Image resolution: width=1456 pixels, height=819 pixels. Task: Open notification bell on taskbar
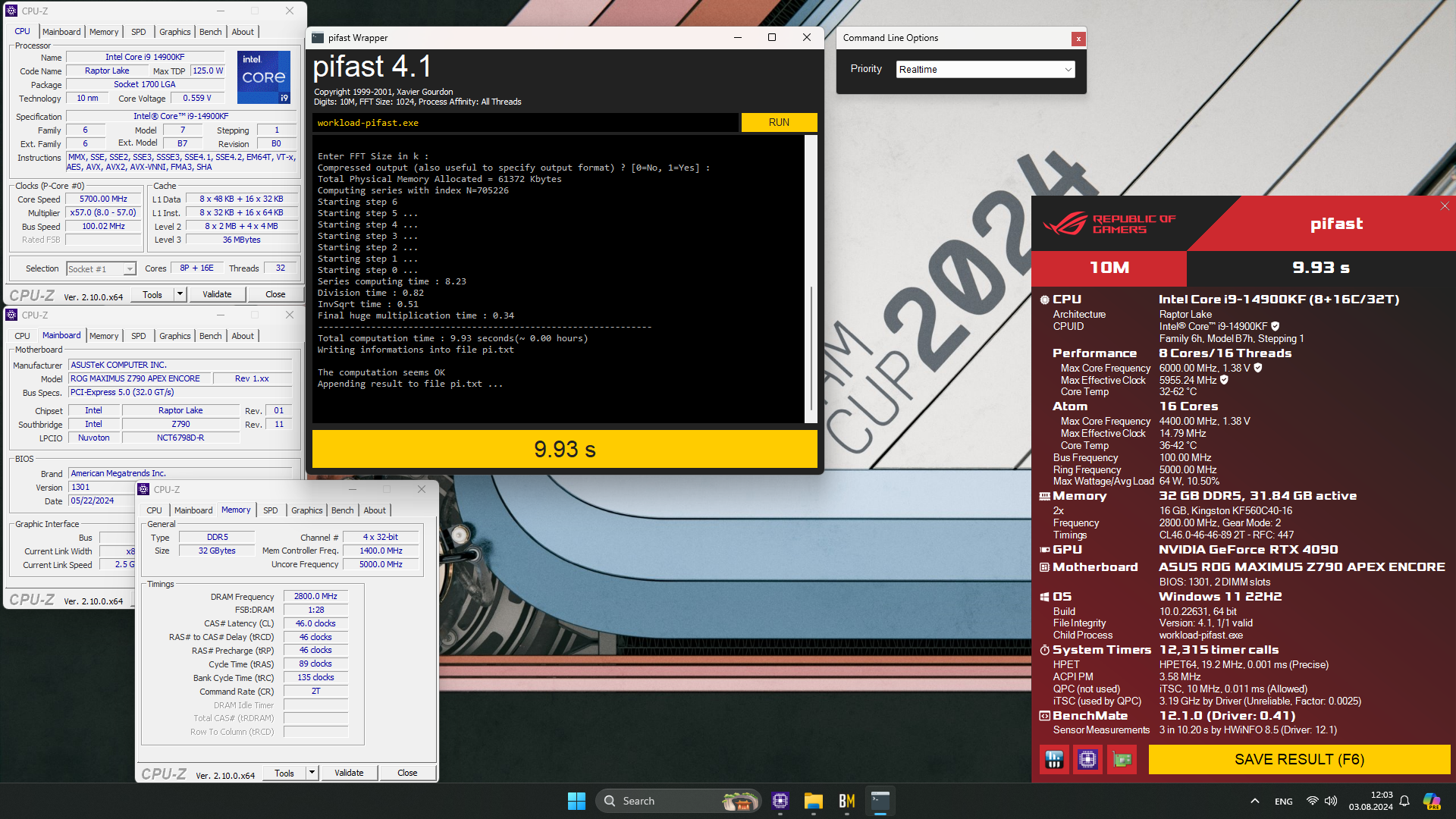pos(1404,801)
